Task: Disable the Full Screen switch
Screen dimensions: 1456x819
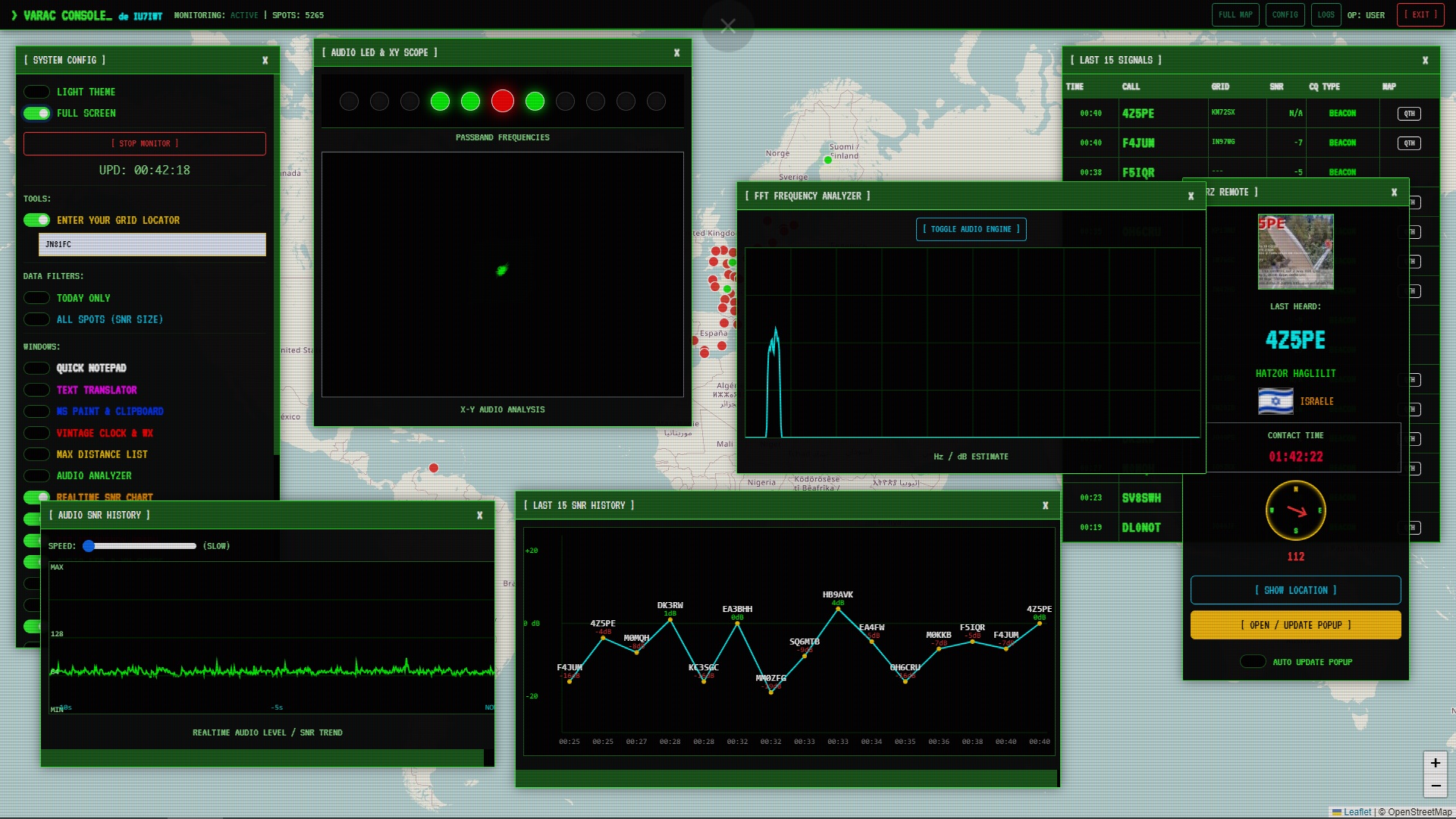Action: click(x=36, y=113)
